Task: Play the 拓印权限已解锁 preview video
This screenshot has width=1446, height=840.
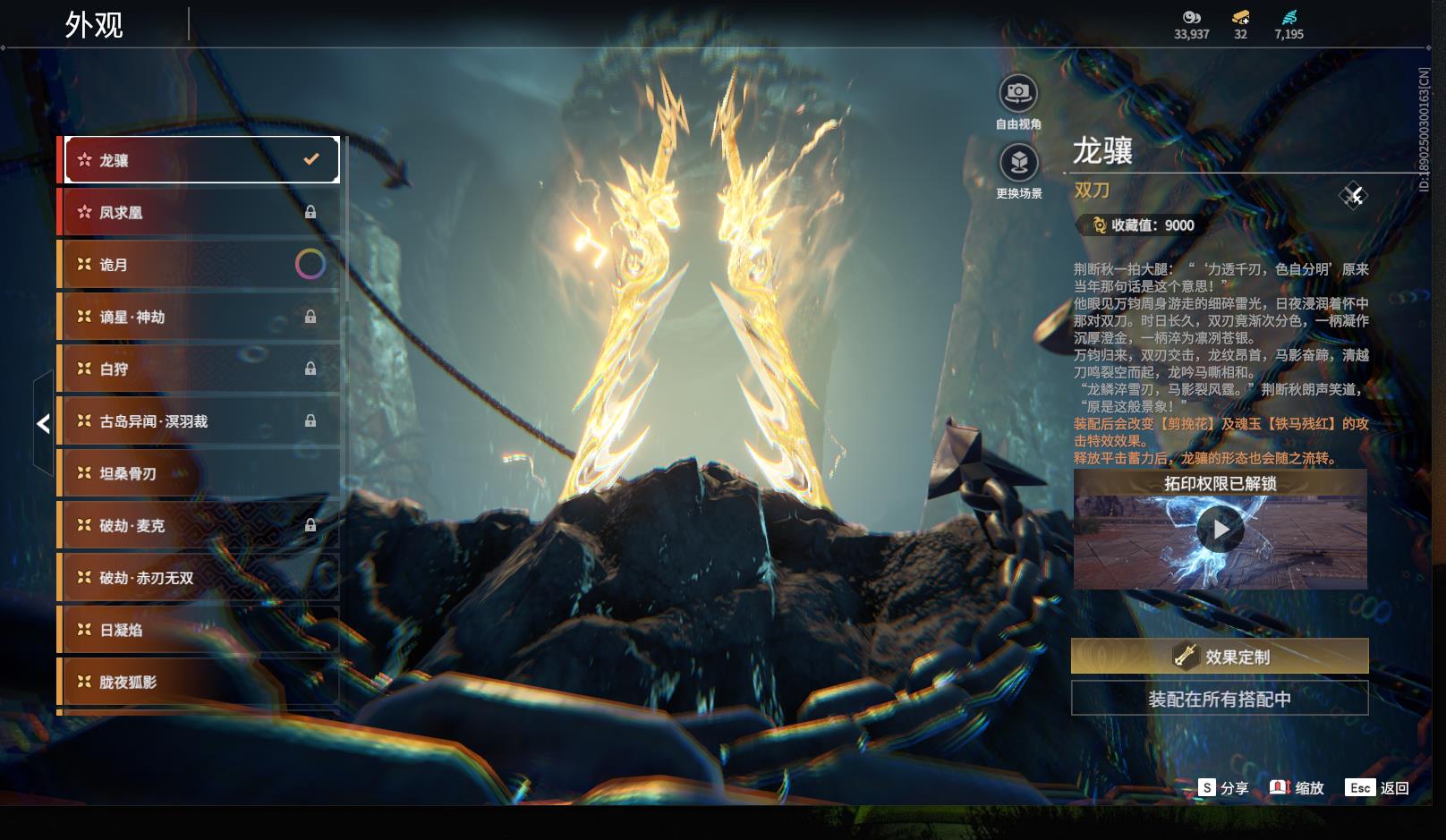Action: click(x=1221, y=530)
